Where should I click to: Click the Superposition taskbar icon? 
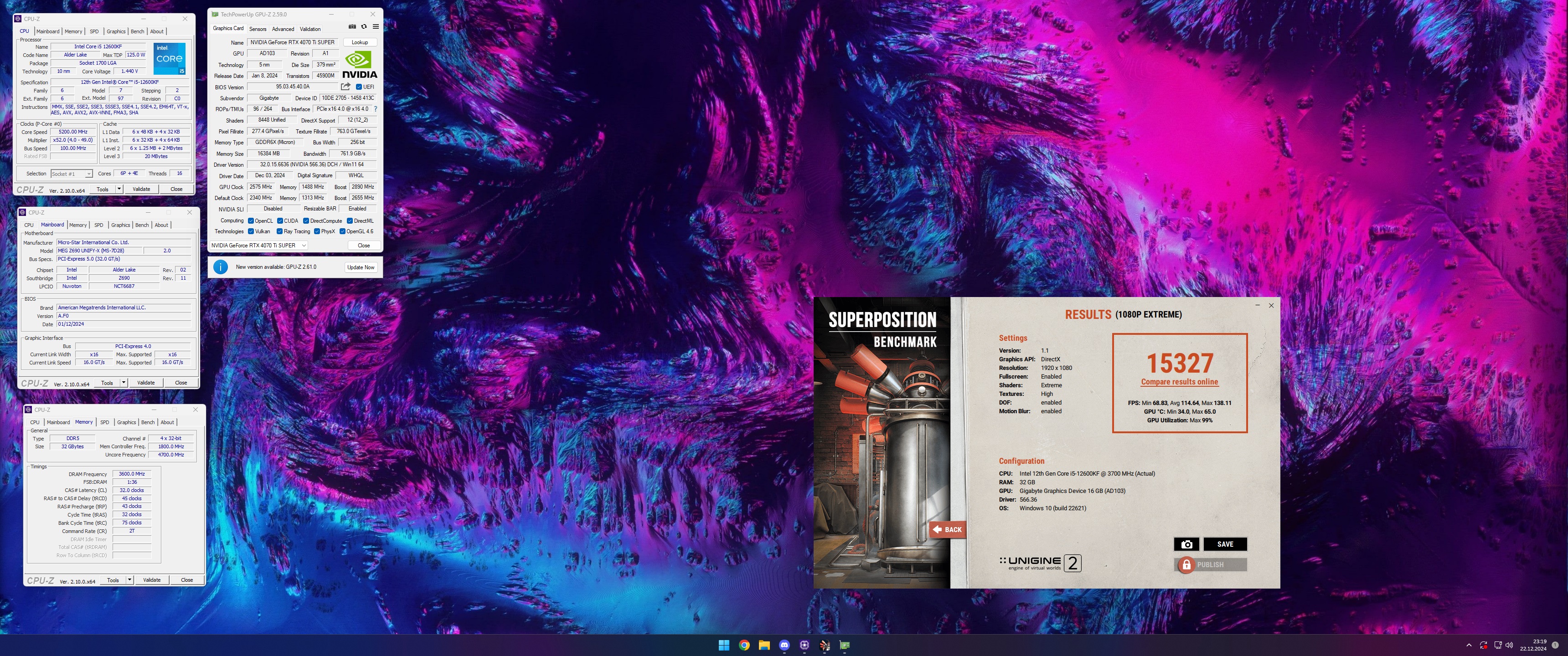[824, 645]
